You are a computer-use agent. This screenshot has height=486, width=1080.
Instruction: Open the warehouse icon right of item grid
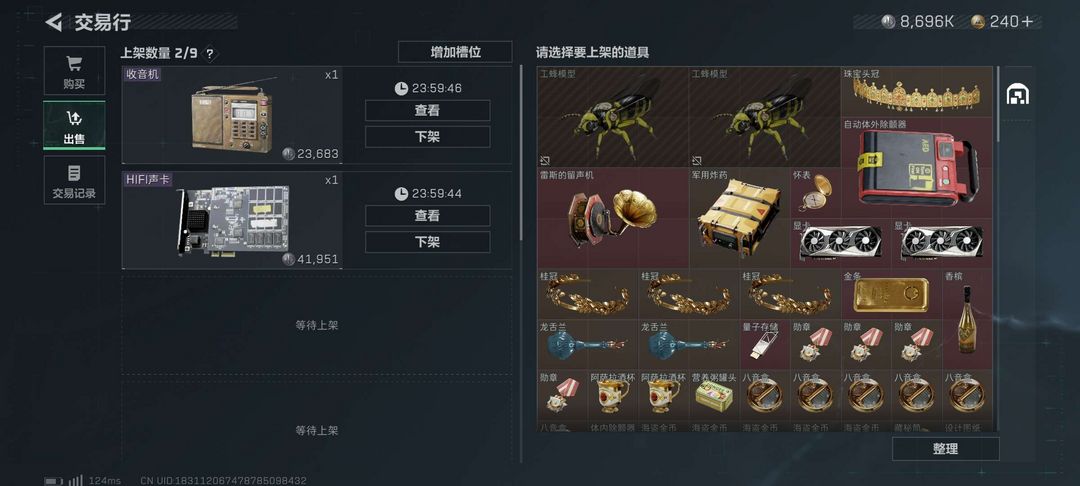click(x=1017, y=94)
